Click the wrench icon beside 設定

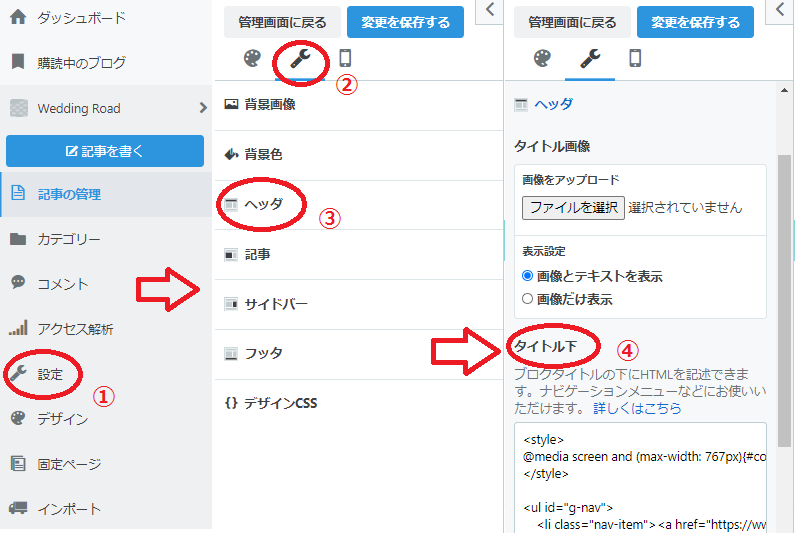[18, 373]
